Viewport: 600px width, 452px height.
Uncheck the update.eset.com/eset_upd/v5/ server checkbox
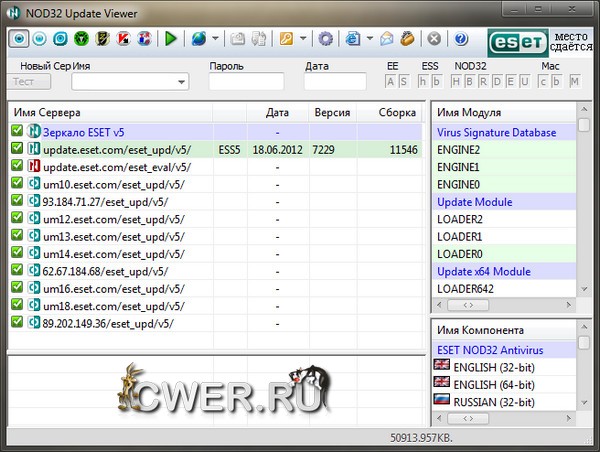(x=17, y=148)
